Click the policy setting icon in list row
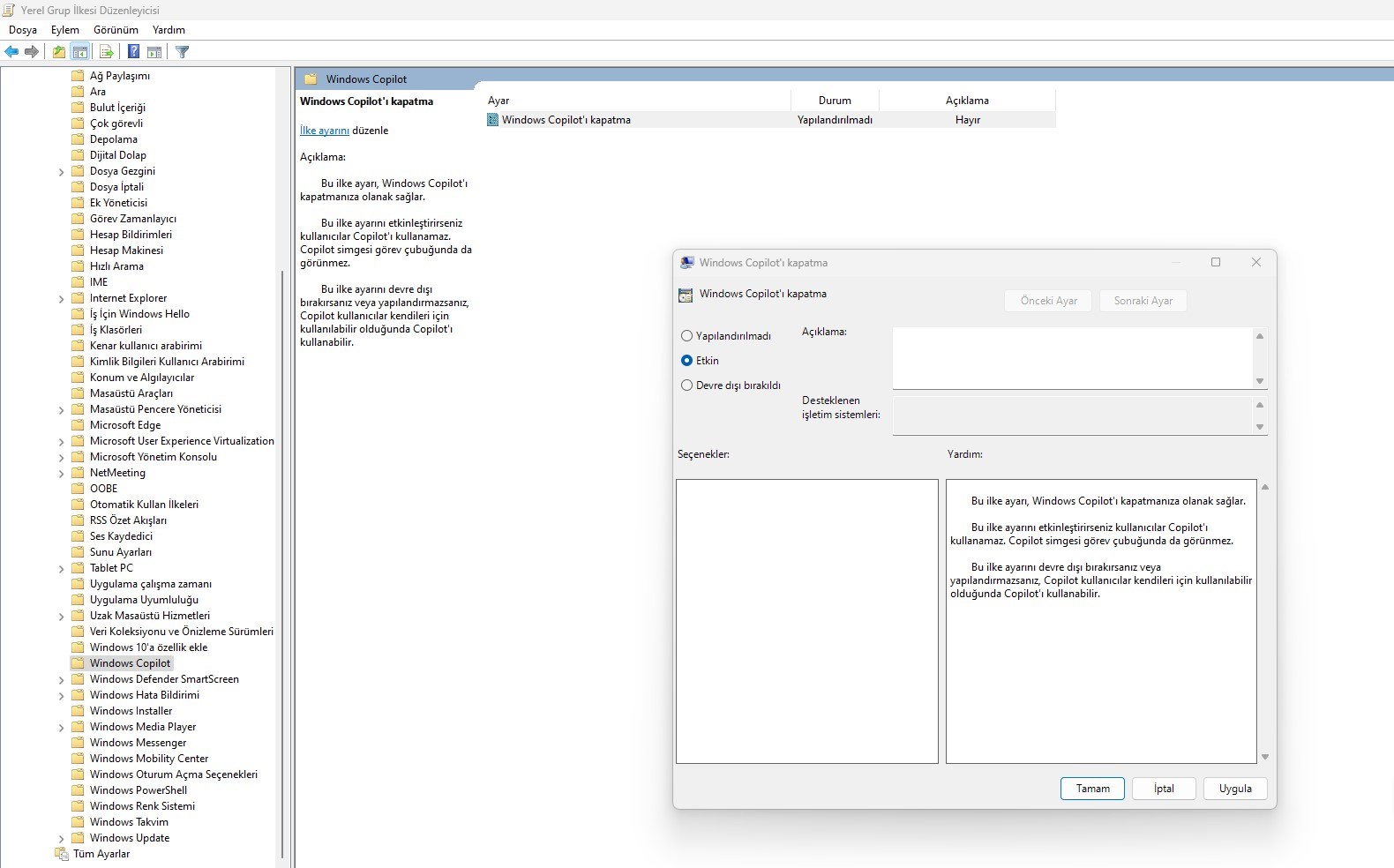Viewport: 1394px width, 868px height. click(x=493, y=120)
